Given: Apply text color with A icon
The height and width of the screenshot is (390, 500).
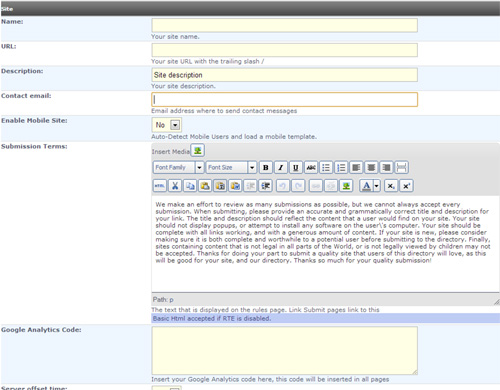Looking at the screenshot, I should (x=366, y=186).
